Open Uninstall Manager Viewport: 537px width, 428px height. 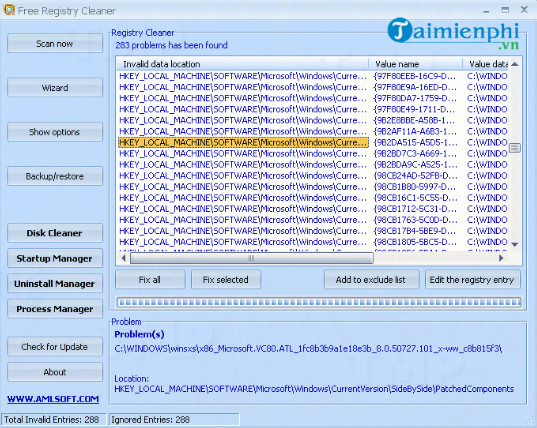click(55, 284)
